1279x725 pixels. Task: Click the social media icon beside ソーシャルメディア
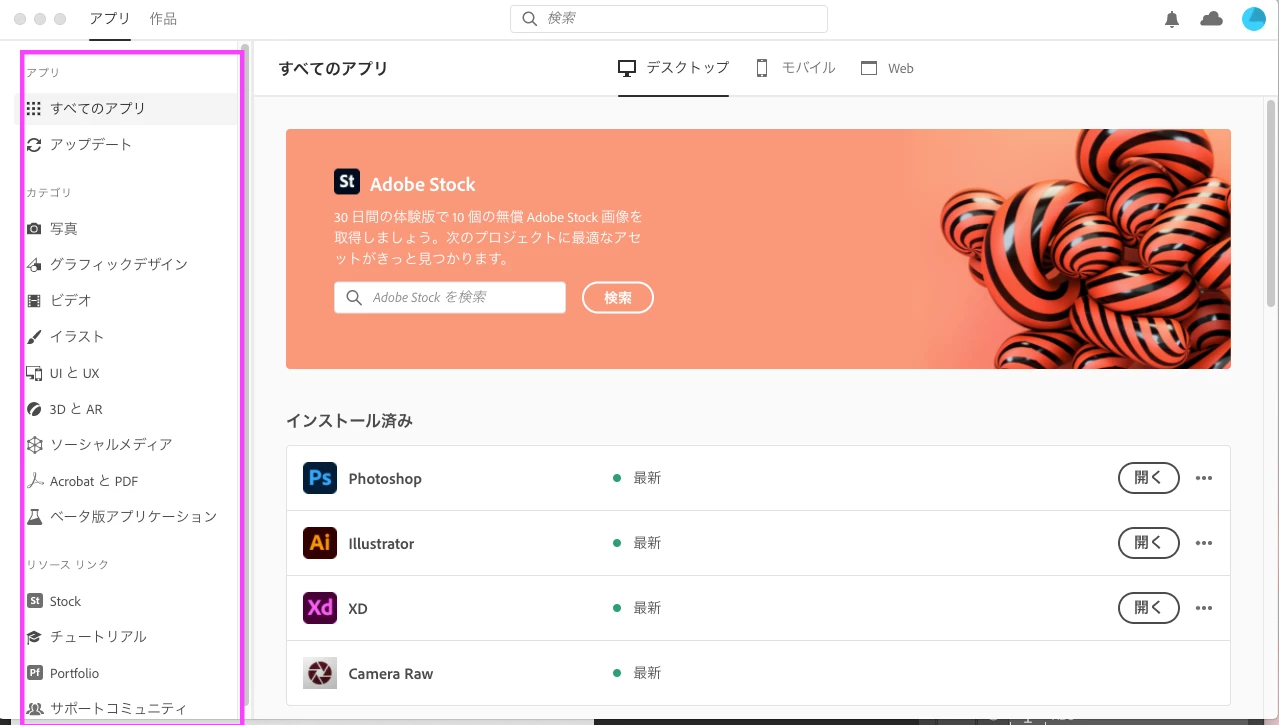click(34, 445)
